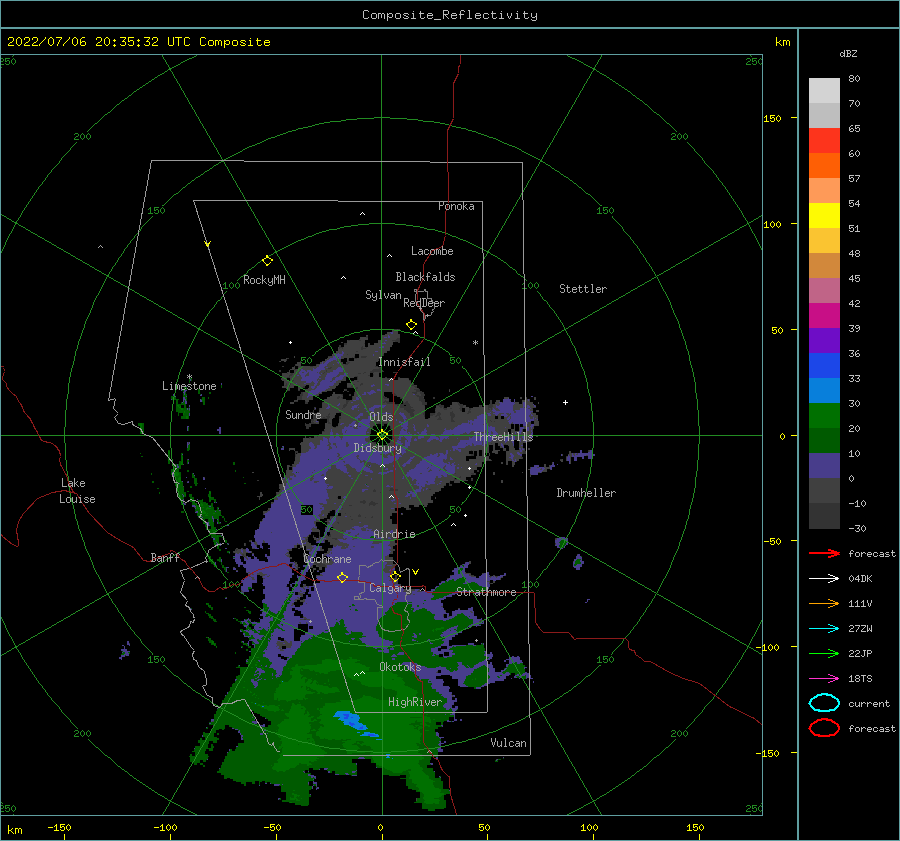The image size is (900, 841).
Task: Pick the green 22JP arrow symbol
Action: tap(824, 653)
